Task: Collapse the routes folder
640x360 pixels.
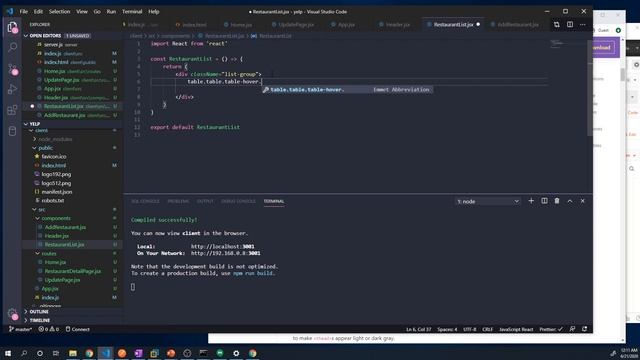Action: click(x=49, y=253)
